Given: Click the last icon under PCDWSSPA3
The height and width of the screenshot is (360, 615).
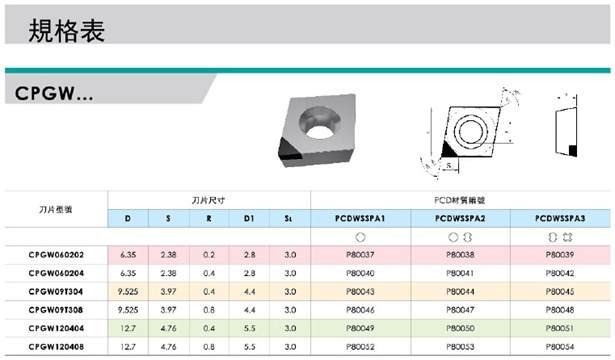Looking at the screenshot, I should tap(568, 237).
